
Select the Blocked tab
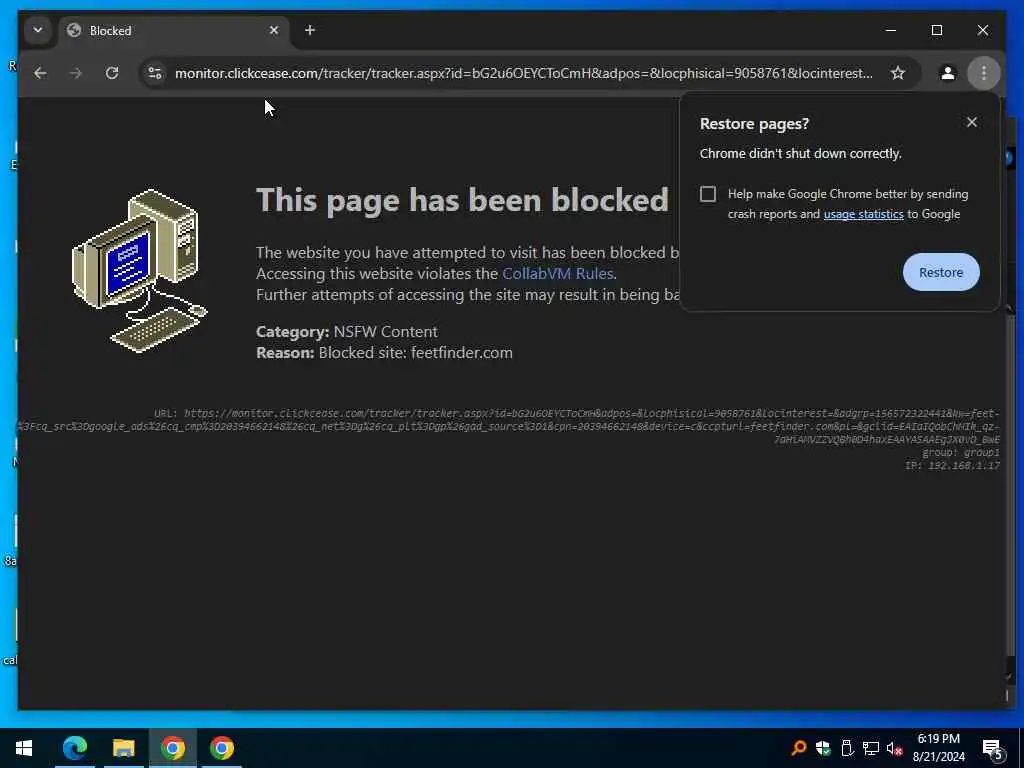[173, 30]
